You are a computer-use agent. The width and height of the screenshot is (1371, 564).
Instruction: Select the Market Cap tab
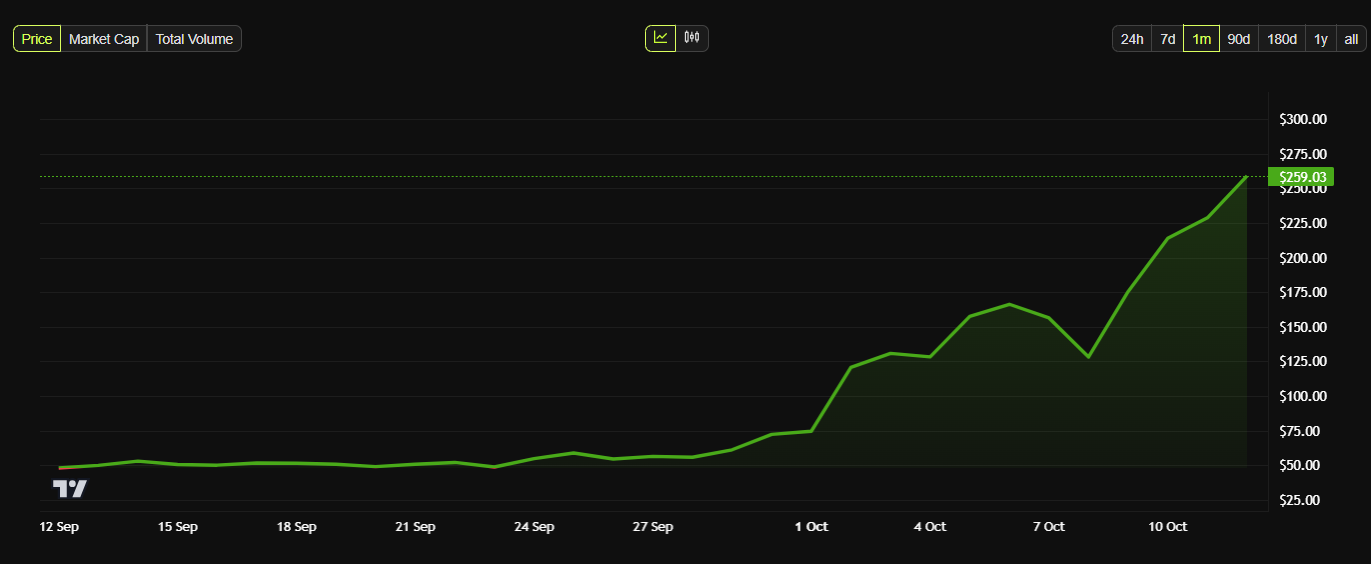(104, 39)
